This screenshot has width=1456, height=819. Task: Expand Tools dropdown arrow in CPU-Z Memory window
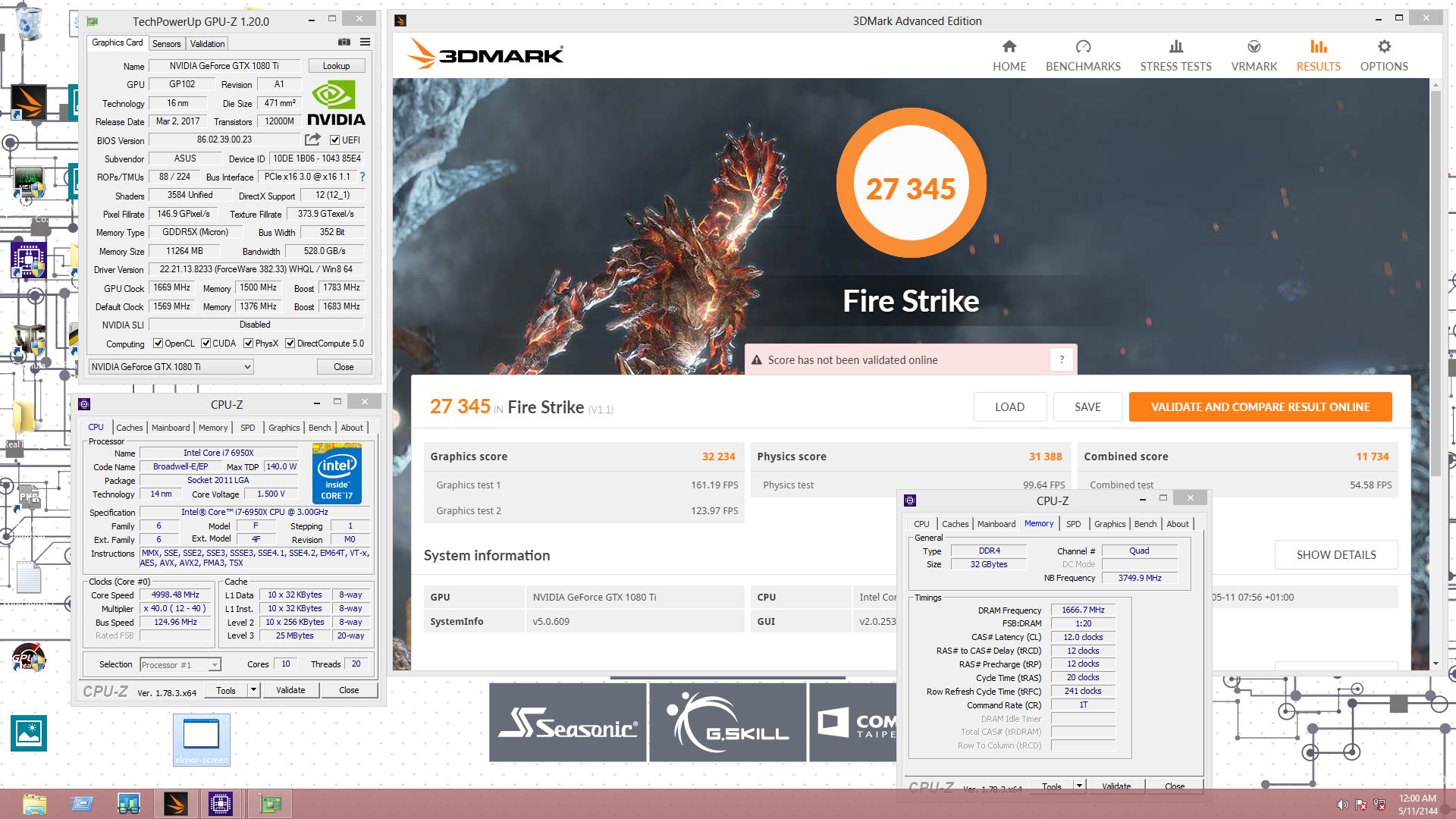tap(1079, 786)
